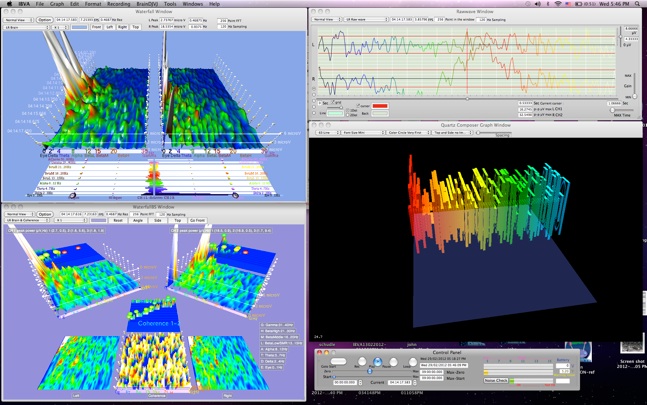Open the Graph menu
The width and height of the screenshot is (647, 405).
(x=57, y=4)
